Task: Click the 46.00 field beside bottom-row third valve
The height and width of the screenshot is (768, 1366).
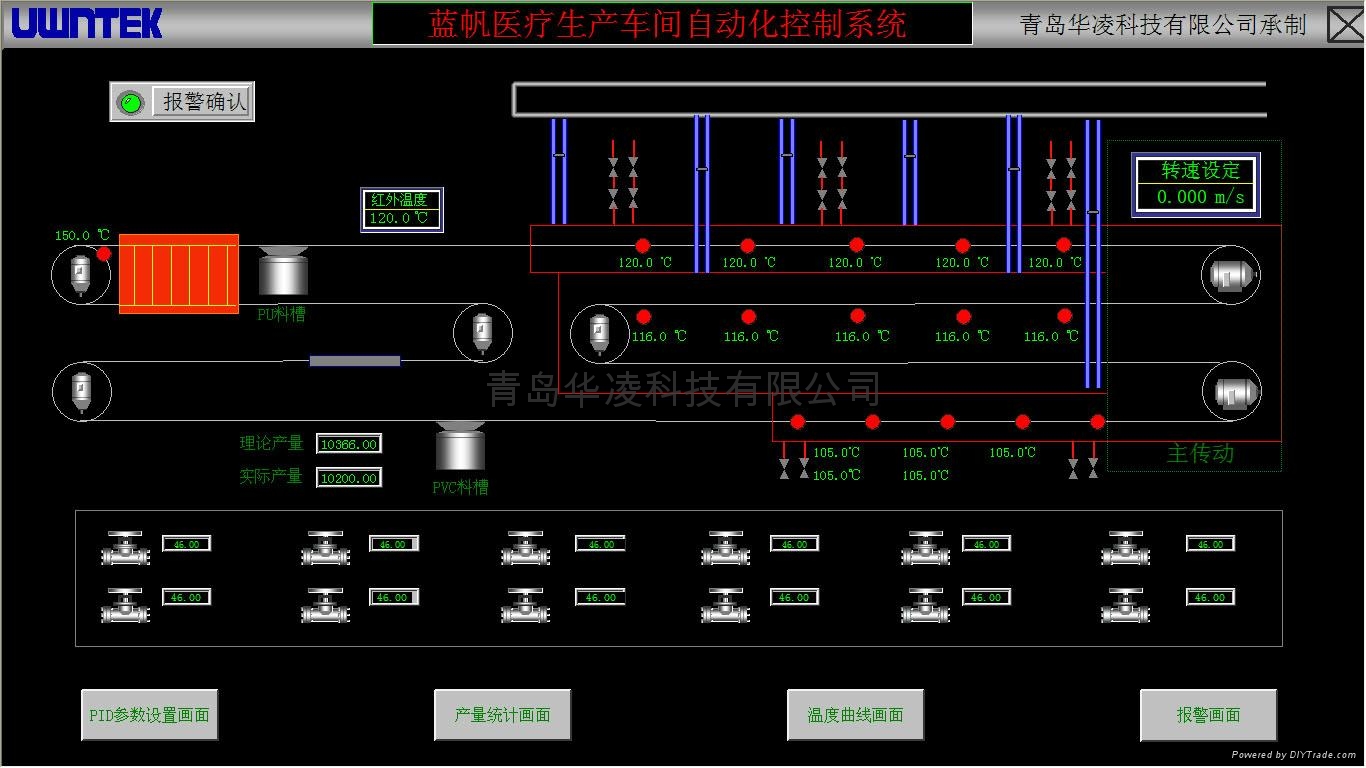Action: [x=601, y=597]
